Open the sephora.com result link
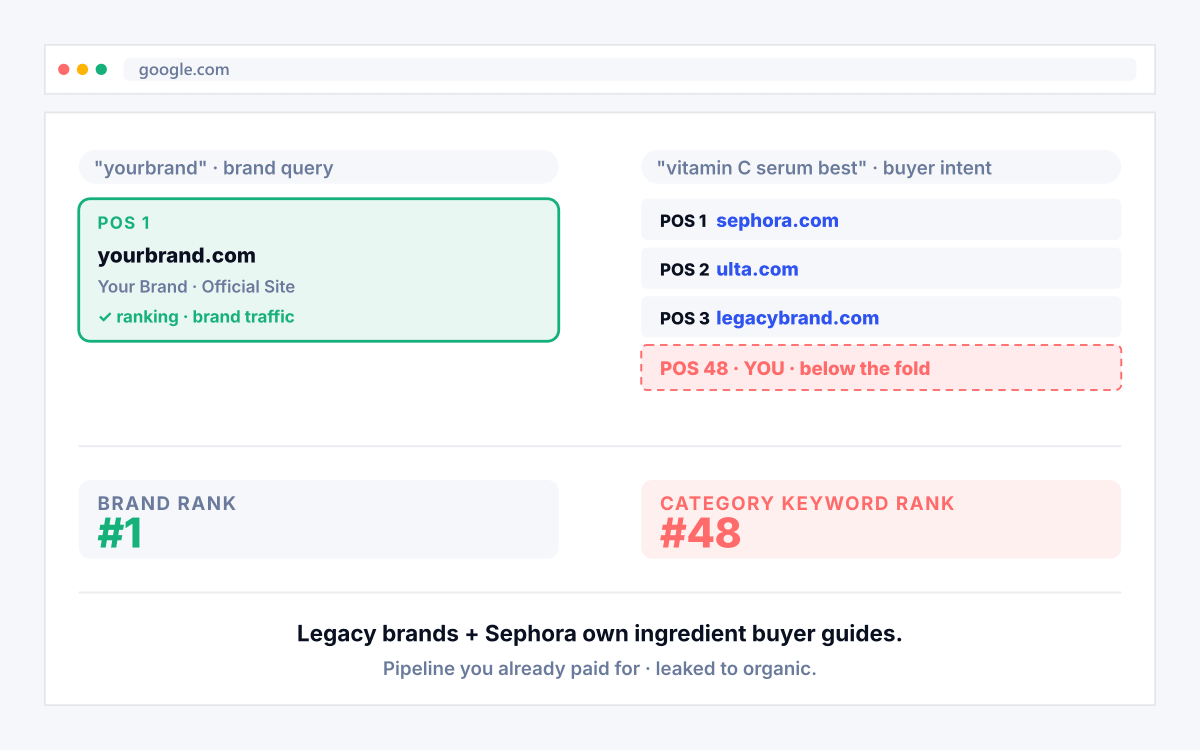The width and height of the screenshot is (1200, 750). (x=777, y=220)
